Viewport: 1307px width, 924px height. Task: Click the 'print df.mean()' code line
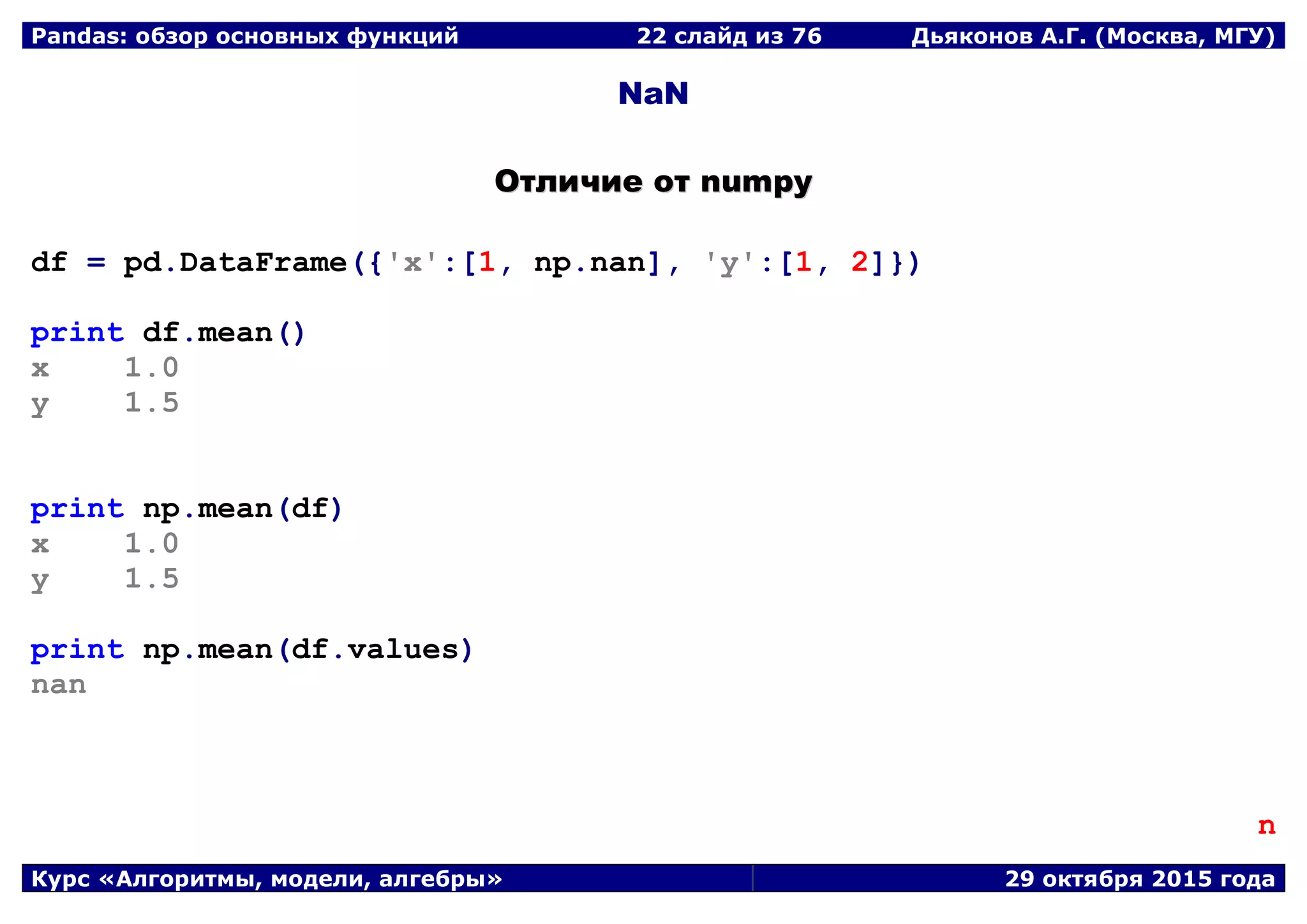[168, 333]
